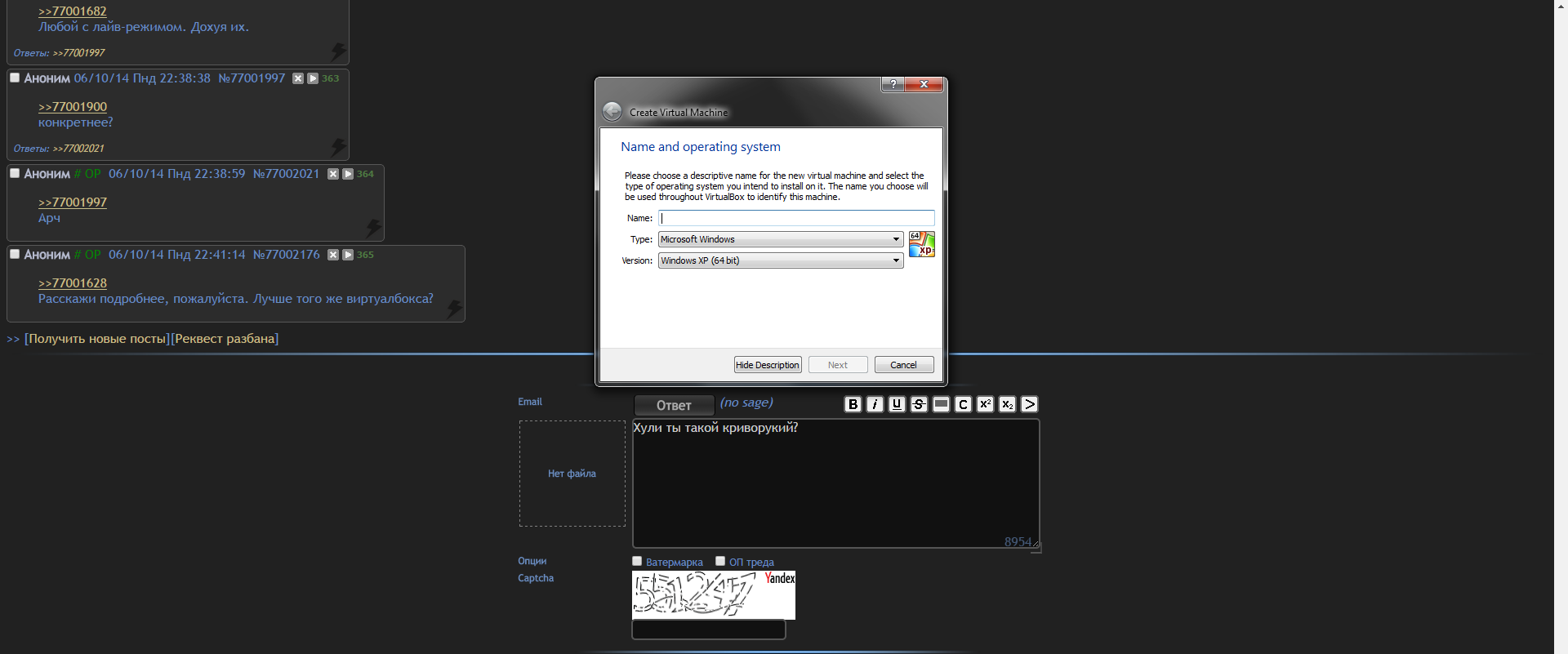The height and width of the screenshot is (654, 1568).
Task: Open help in the VirtualBox dialog
Action: (893, 84)
